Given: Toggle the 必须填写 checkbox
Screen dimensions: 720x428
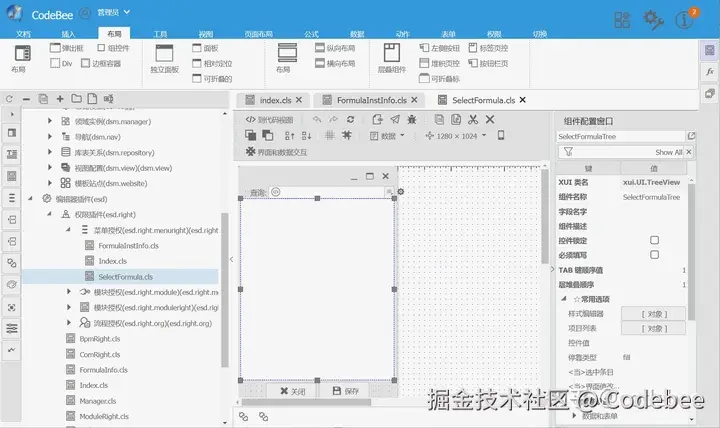Looking at the screenshot, I should tap(654, 255).
